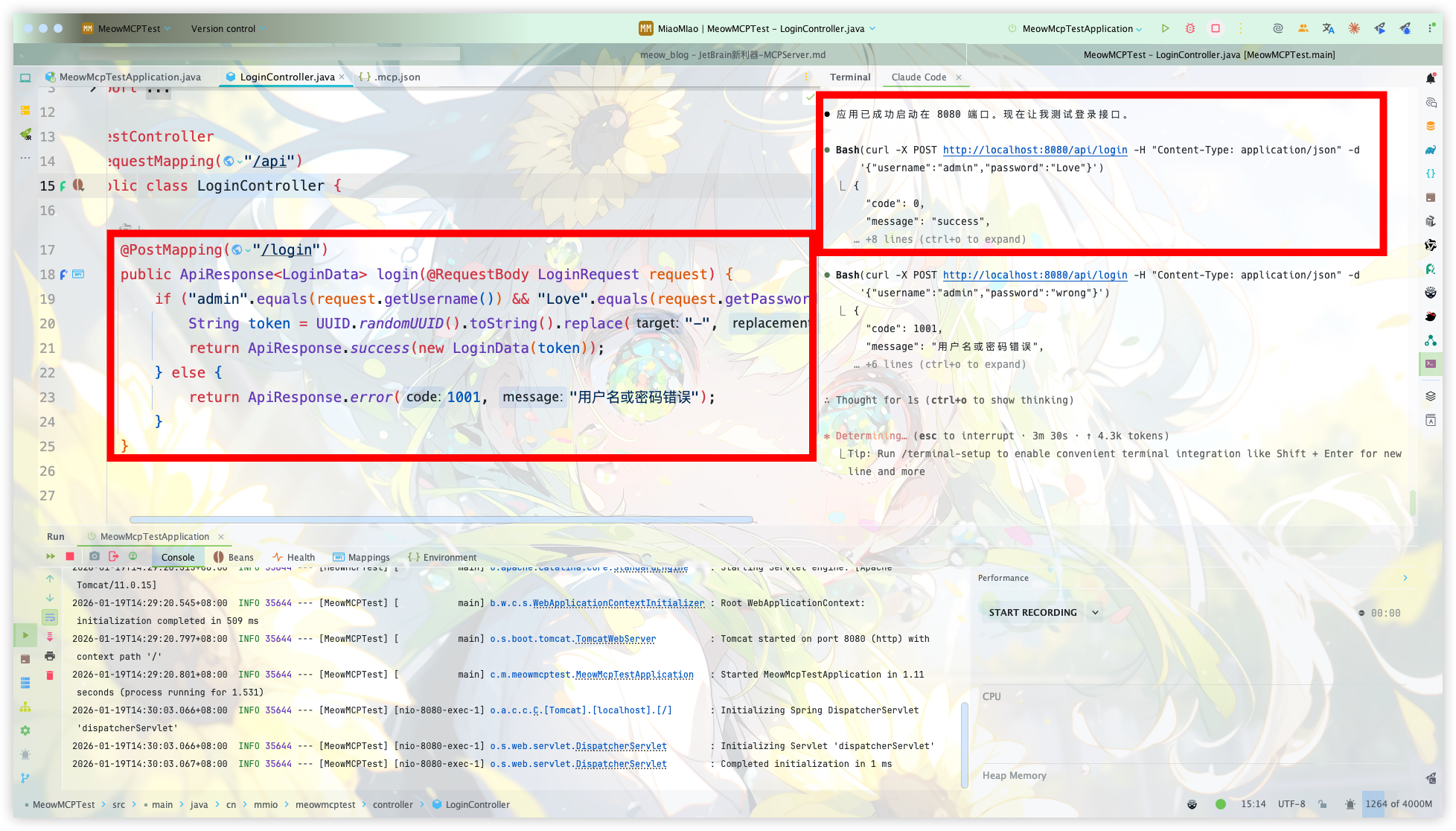Toggle the Terminal tool window sidebar button
Screen dimensions: 1456x831
(1430, 364)
